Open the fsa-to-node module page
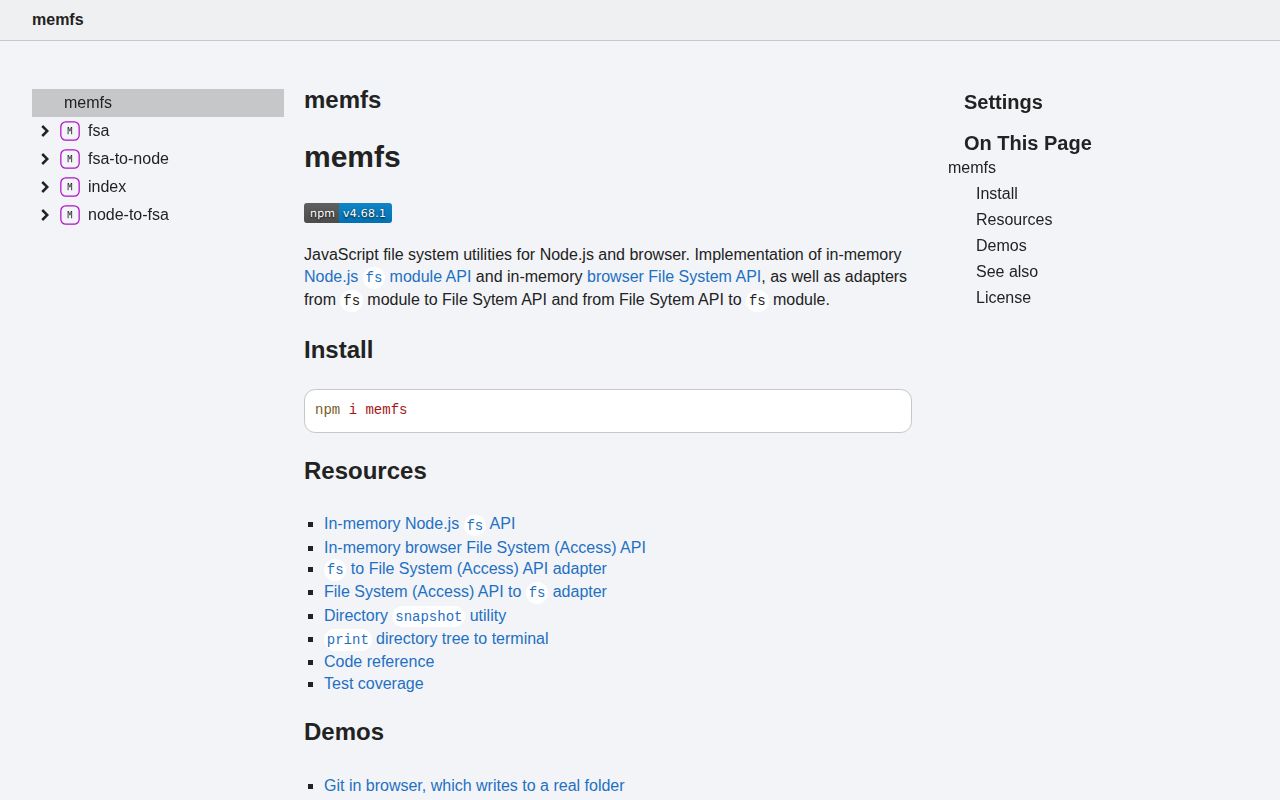 pos(128,159)
